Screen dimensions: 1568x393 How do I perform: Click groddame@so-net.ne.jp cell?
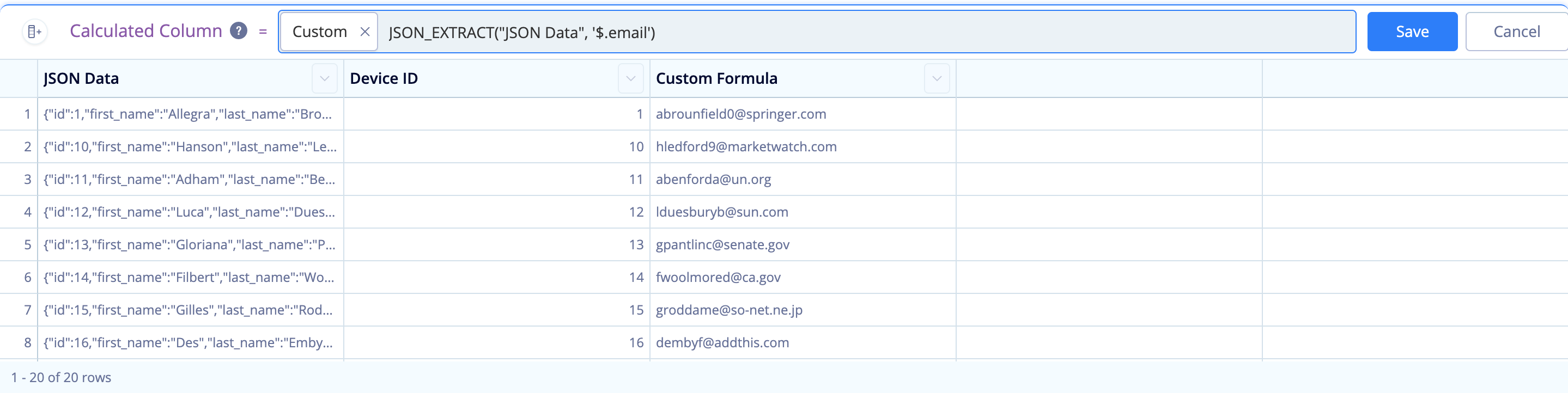tap(803, 310)
